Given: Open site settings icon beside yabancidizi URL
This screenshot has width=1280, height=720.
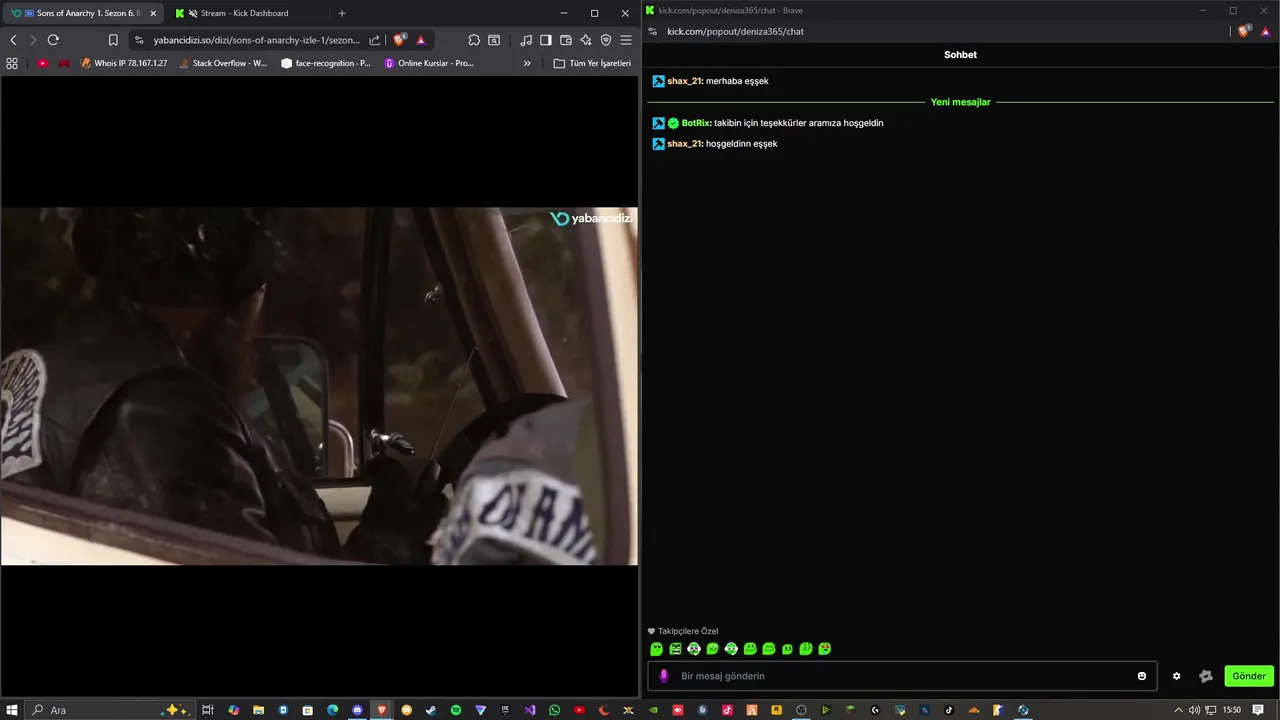Looking at the screenshot, I should point(138,40).
